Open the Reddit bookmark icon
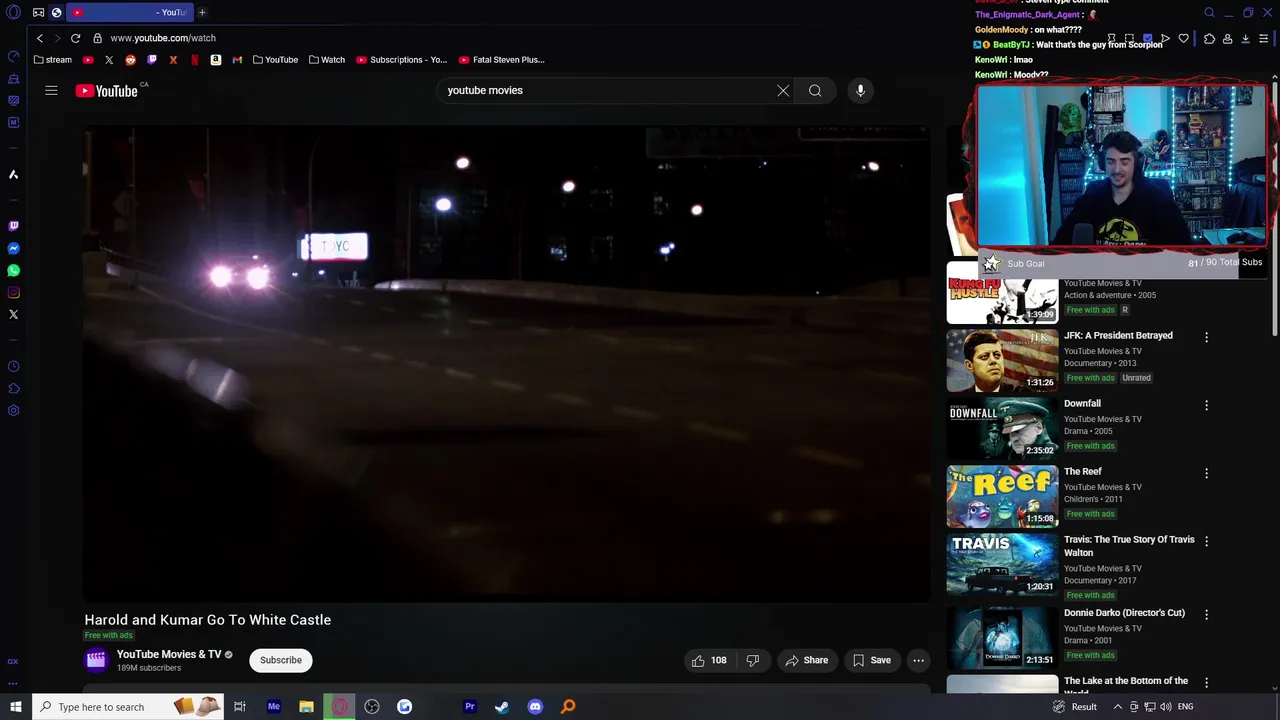The width and height of the screenshot is (1280, 720). pos(130,60)
